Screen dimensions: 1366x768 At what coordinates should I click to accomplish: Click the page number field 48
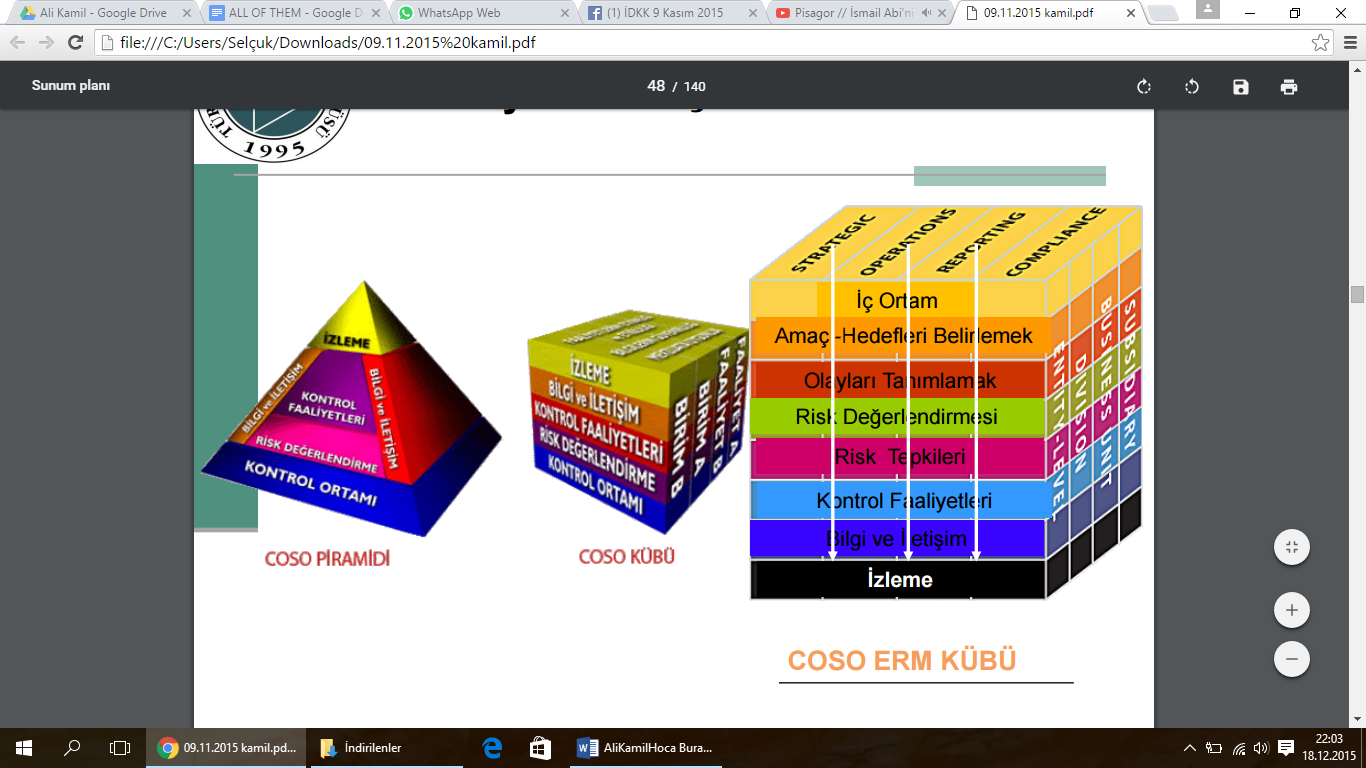point(656,86)
